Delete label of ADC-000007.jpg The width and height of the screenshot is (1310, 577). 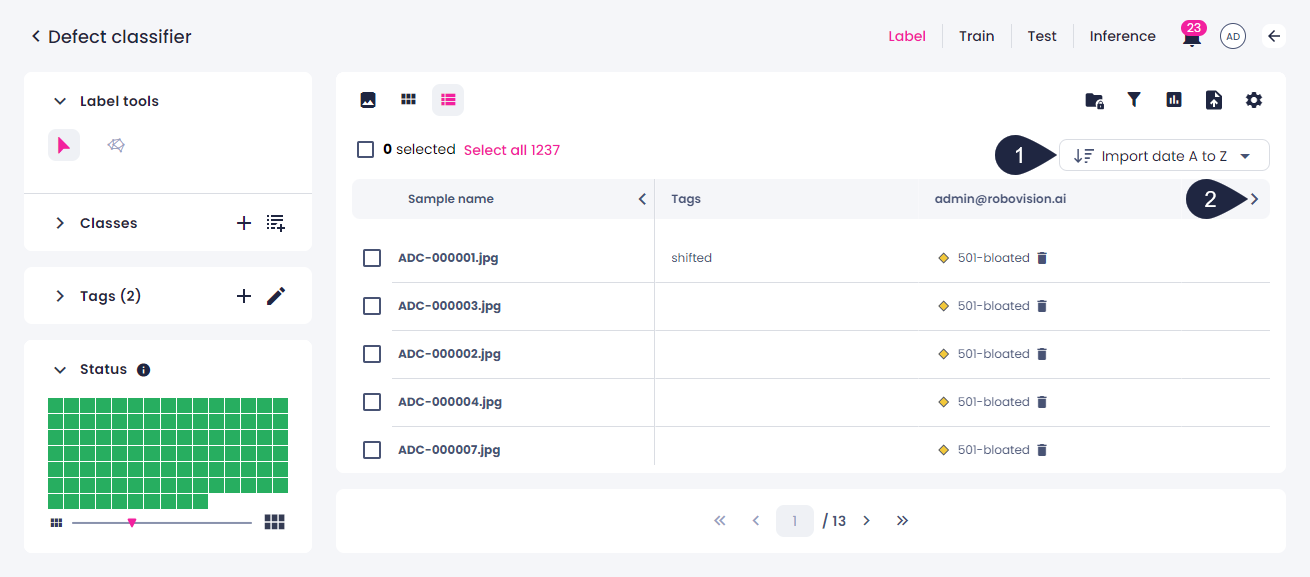click(1042, 450)
